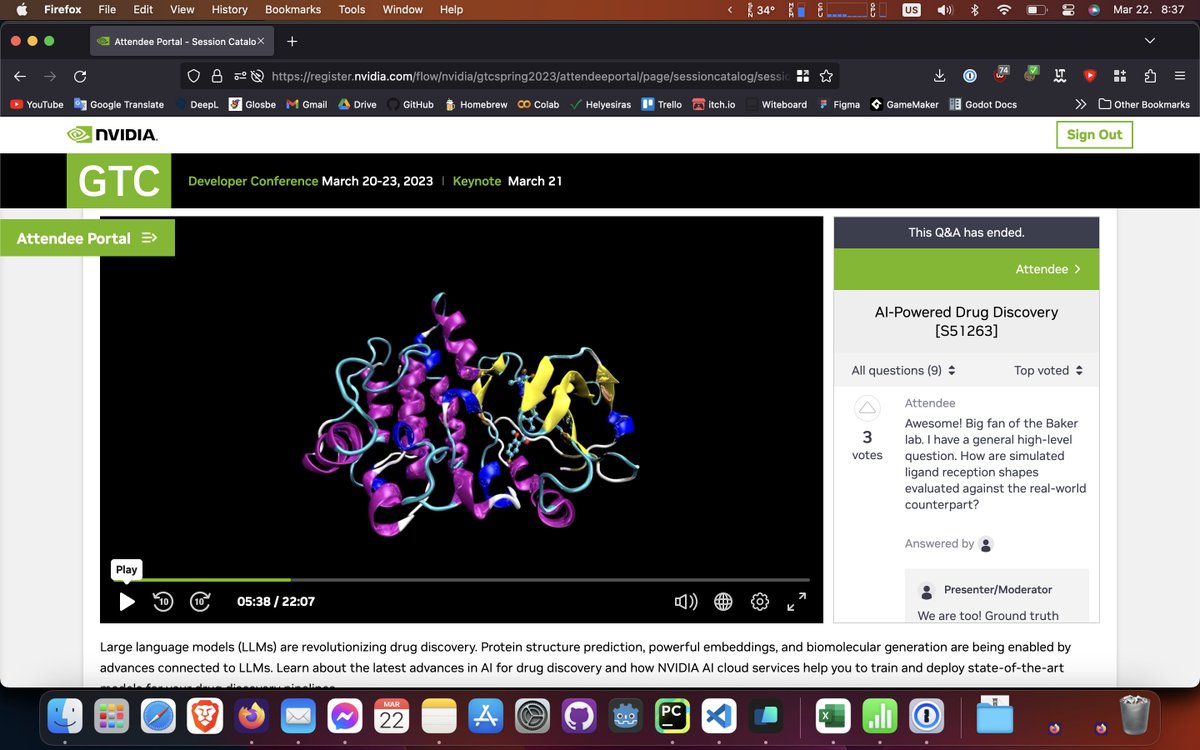Open Visual Studio Code from Dock

(718, 716)
